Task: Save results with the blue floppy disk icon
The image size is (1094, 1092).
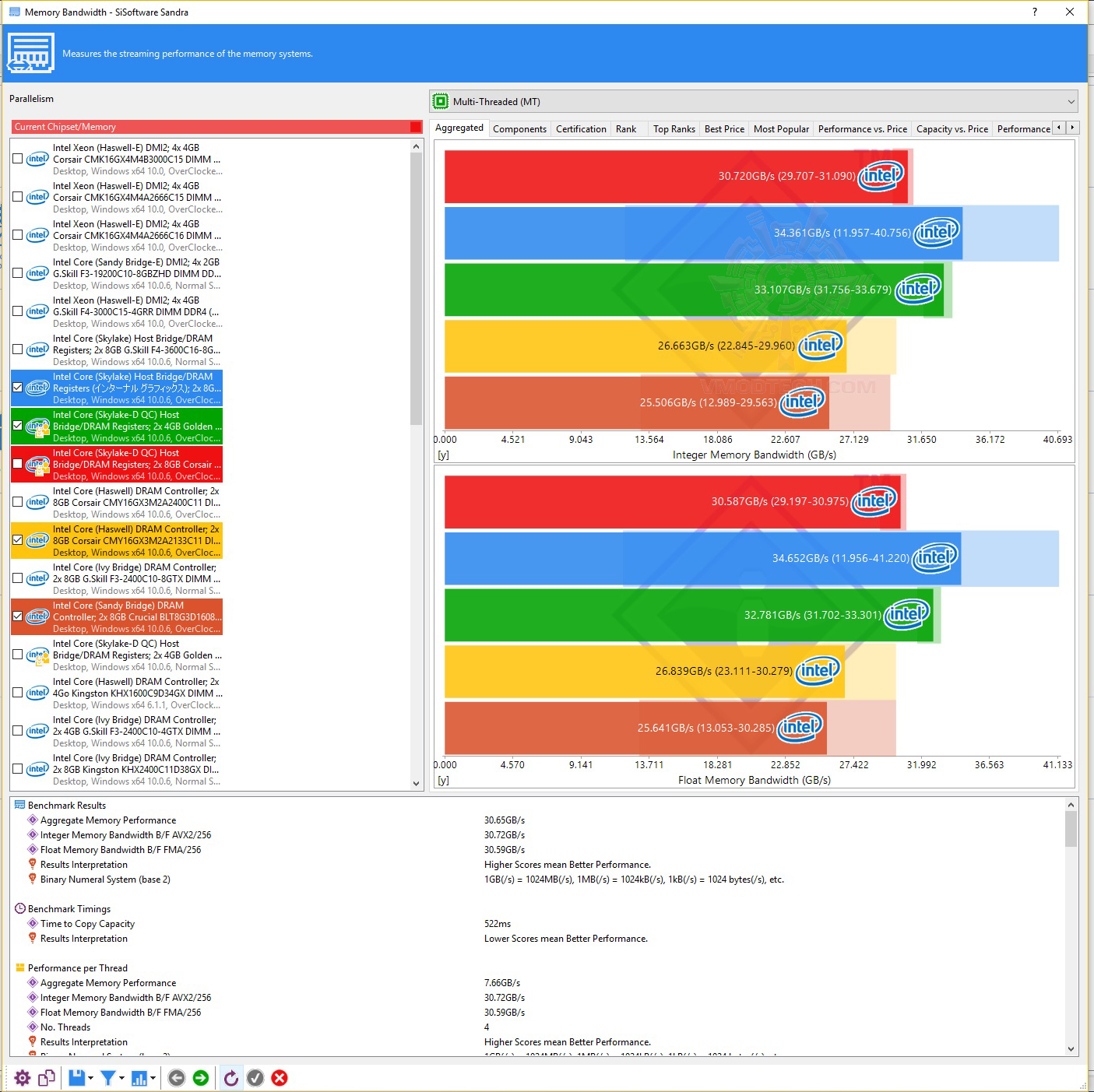Action: 76,1078
